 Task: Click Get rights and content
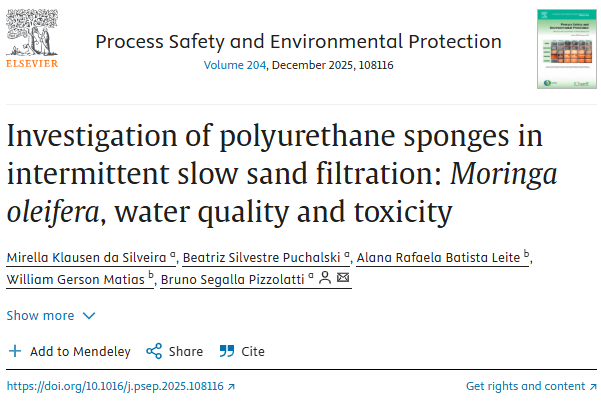524,385
